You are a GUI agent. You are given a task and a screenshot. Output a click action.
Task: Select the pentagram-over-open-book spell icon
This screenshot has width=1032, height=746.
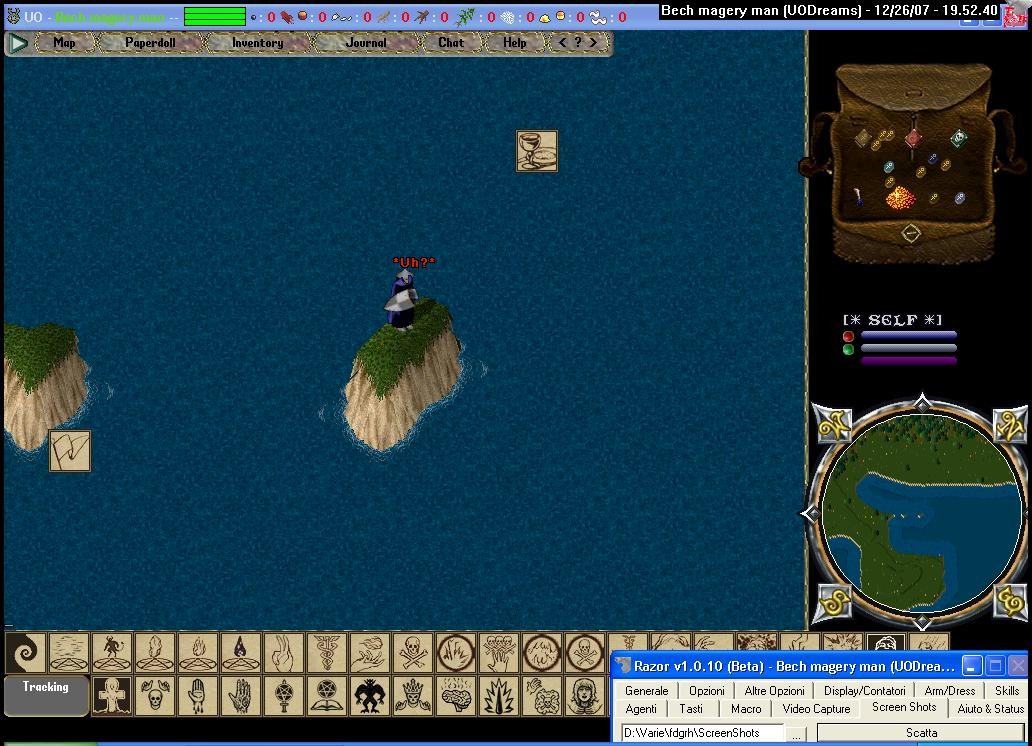(x=326, y=695)
